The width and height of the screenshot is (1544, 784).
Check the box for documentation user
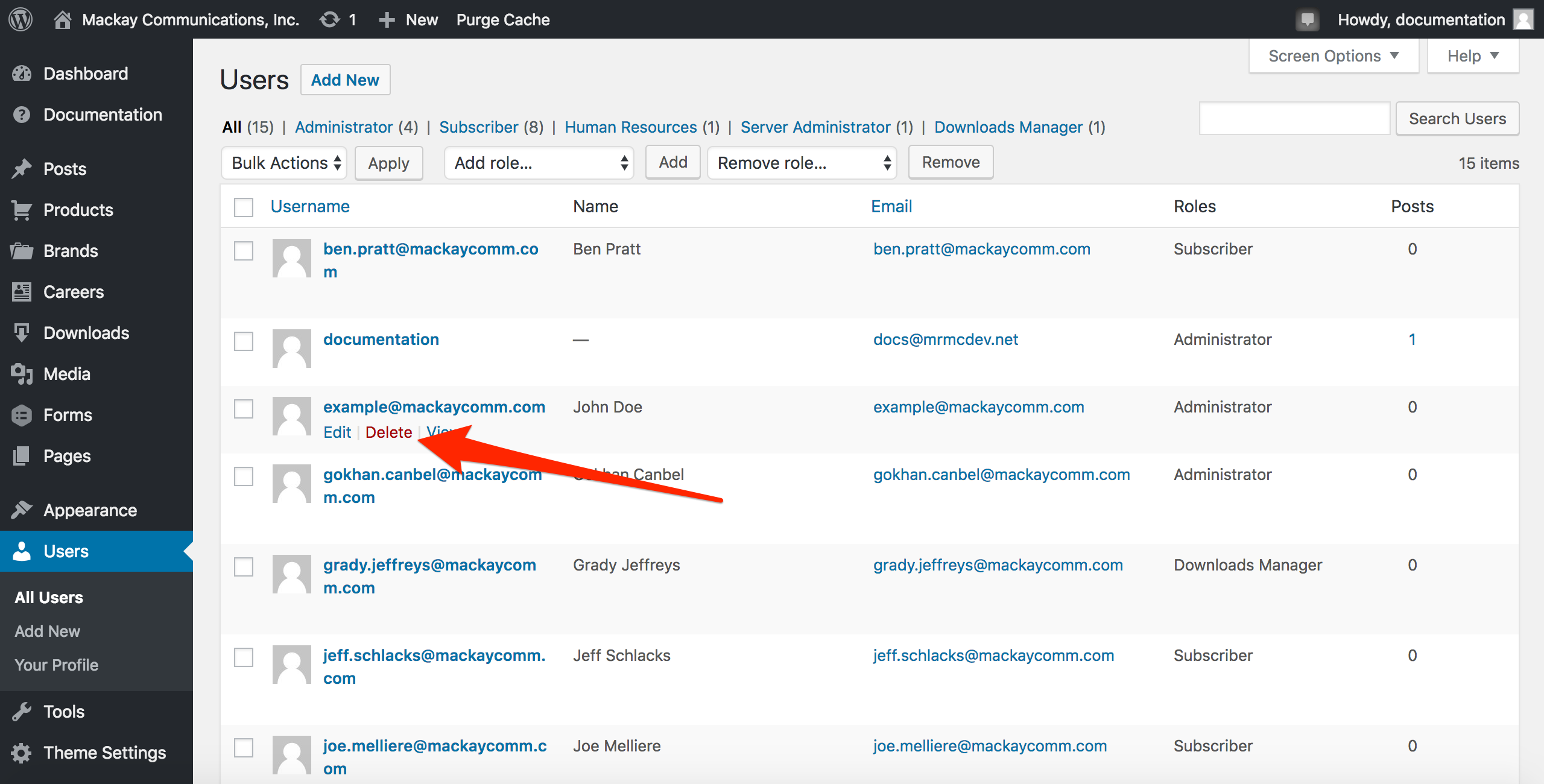[244, 341]
